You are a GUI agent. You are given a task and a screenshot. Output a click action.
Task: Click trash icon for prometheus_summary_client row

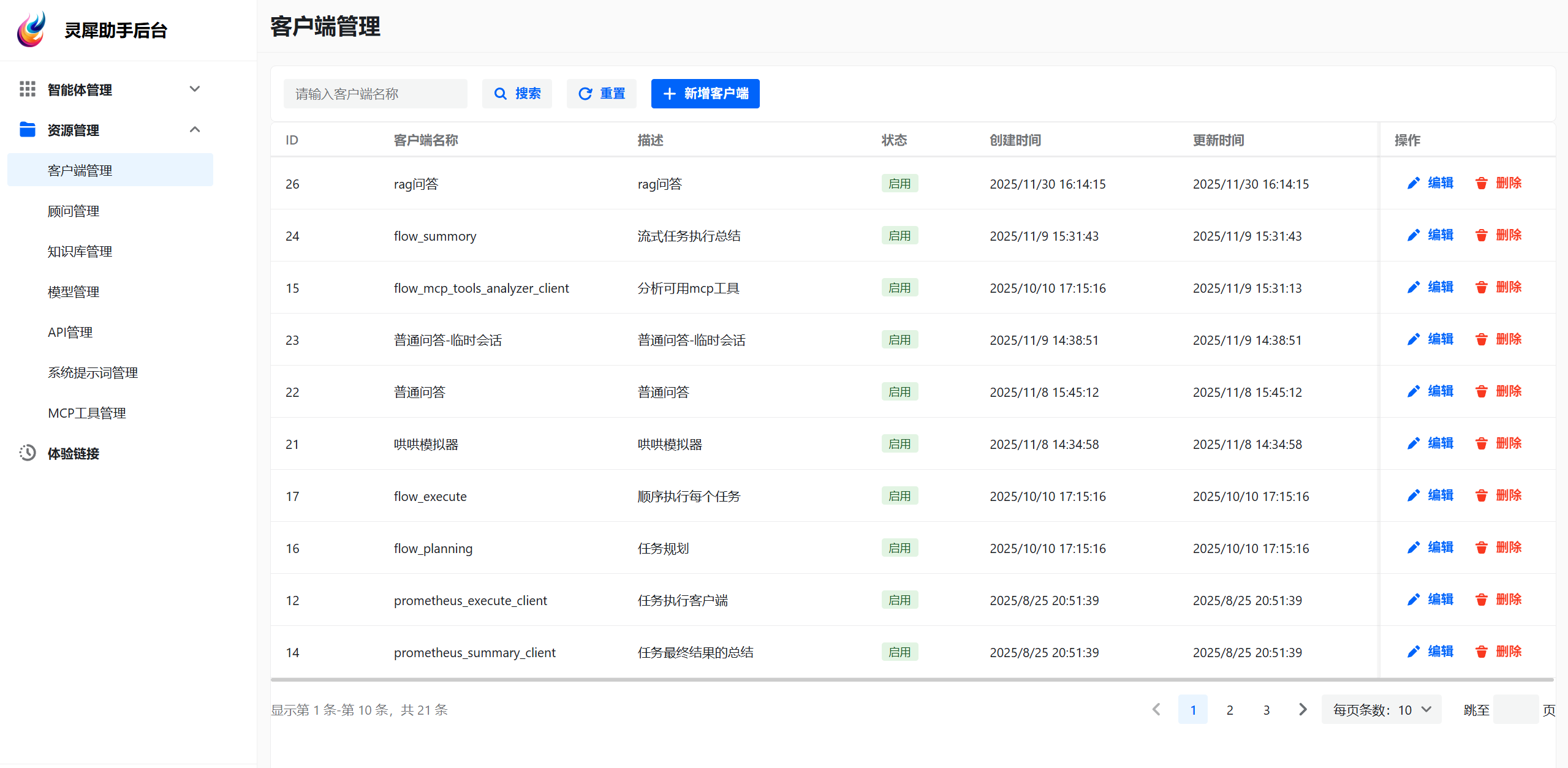pos(1481,652)
